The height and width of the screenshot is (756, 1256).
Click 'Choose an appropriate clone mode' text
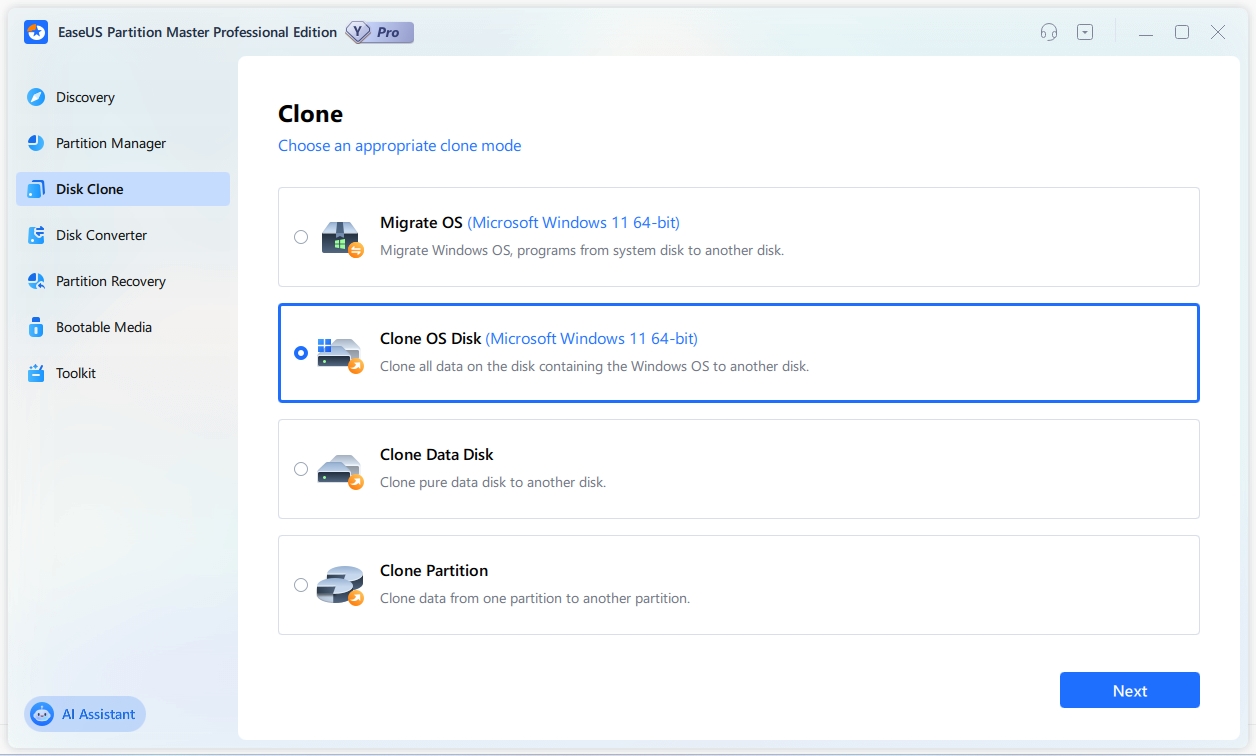(x=400, y=146)
